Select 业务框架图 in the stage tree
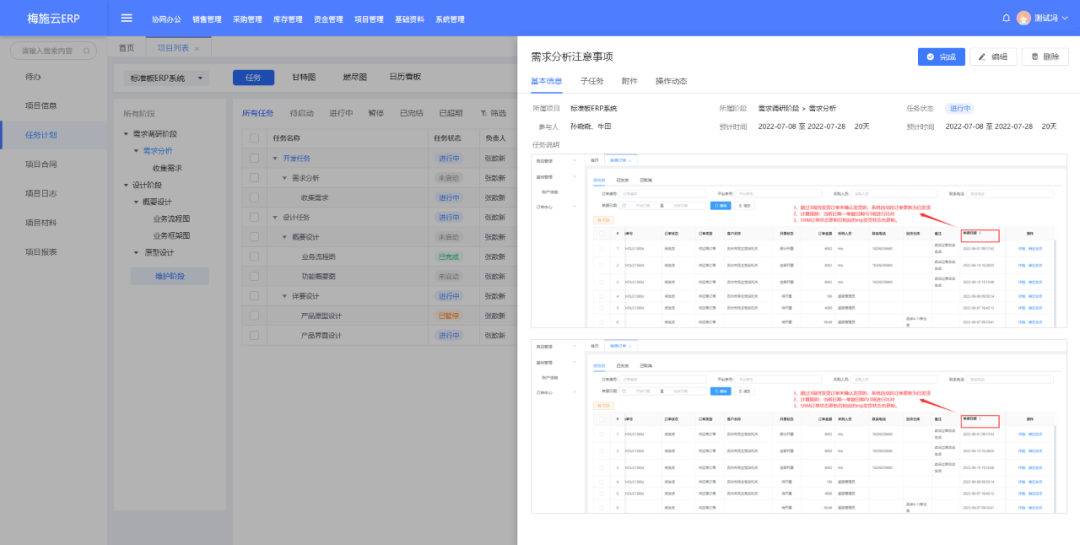The image size is (1080, 545). click(x=172, y=236)
